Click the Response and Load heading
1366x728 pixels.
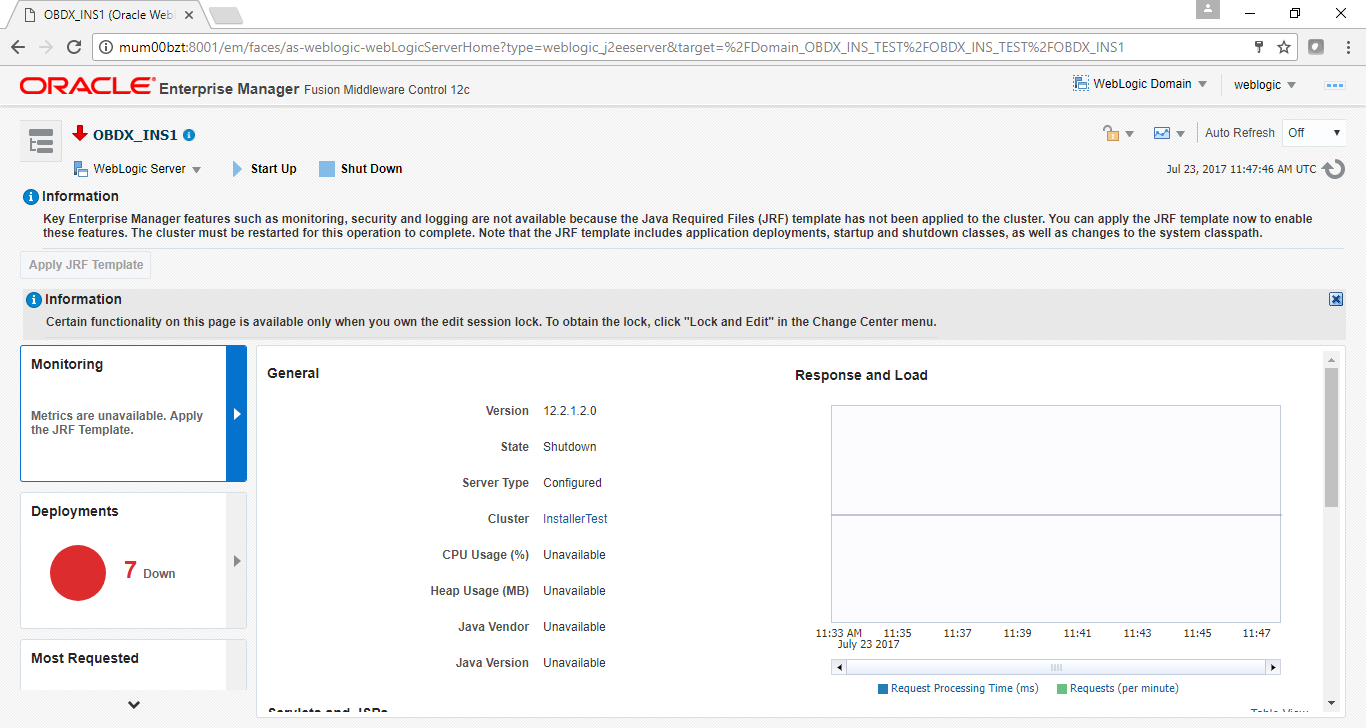(861, 375)
